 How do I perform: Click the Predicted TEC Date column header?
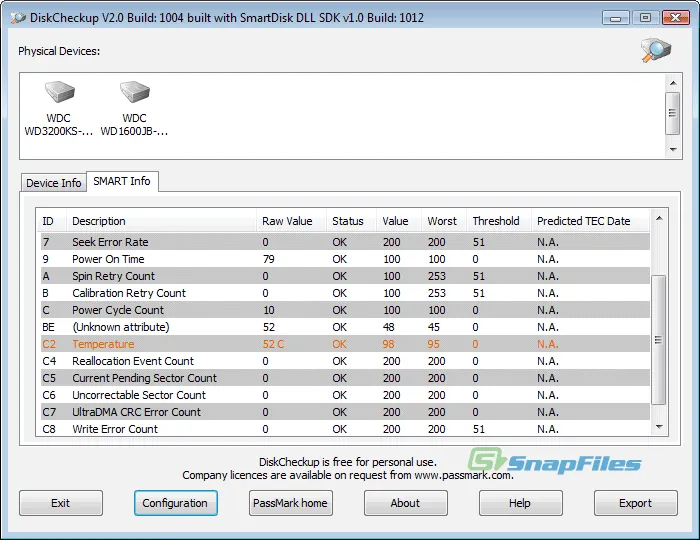click(590, 221)
